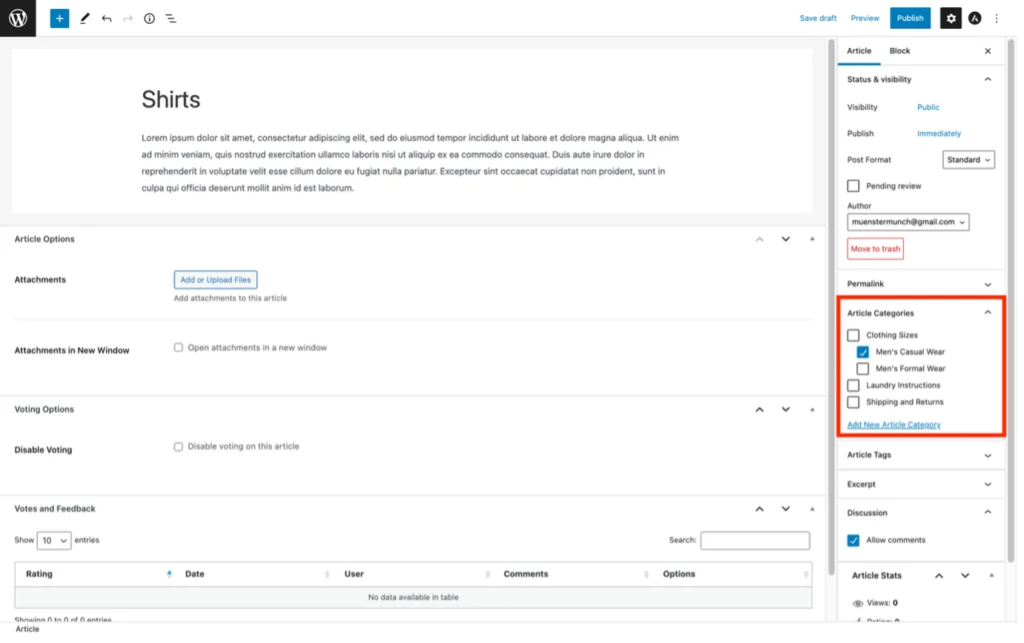The height and width of the screenshot is (643, 1024).
Task: Click the circular plugin icon beside gear
Action: (975, 18)
